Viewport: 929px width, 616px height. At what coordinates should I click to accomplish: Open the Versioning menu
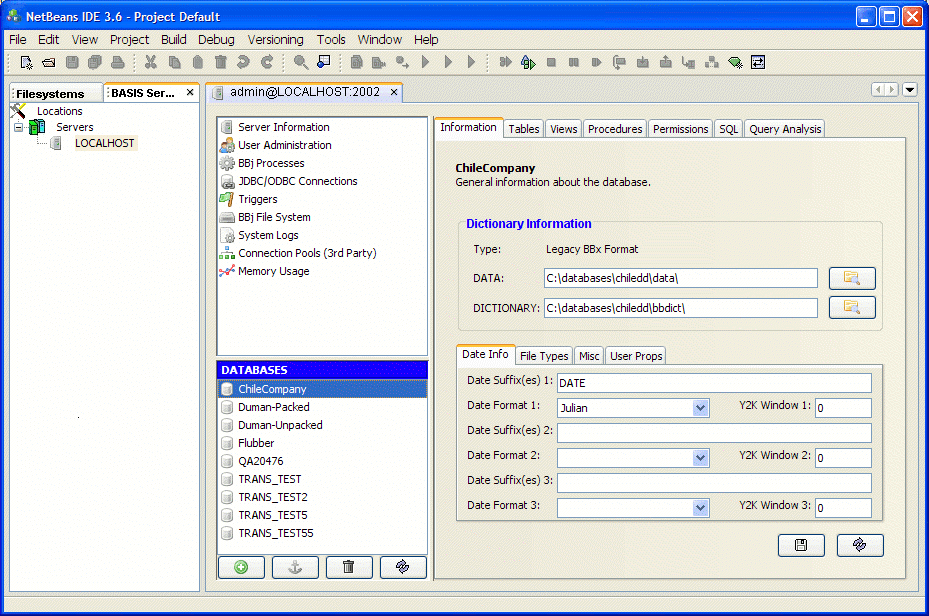276,40
